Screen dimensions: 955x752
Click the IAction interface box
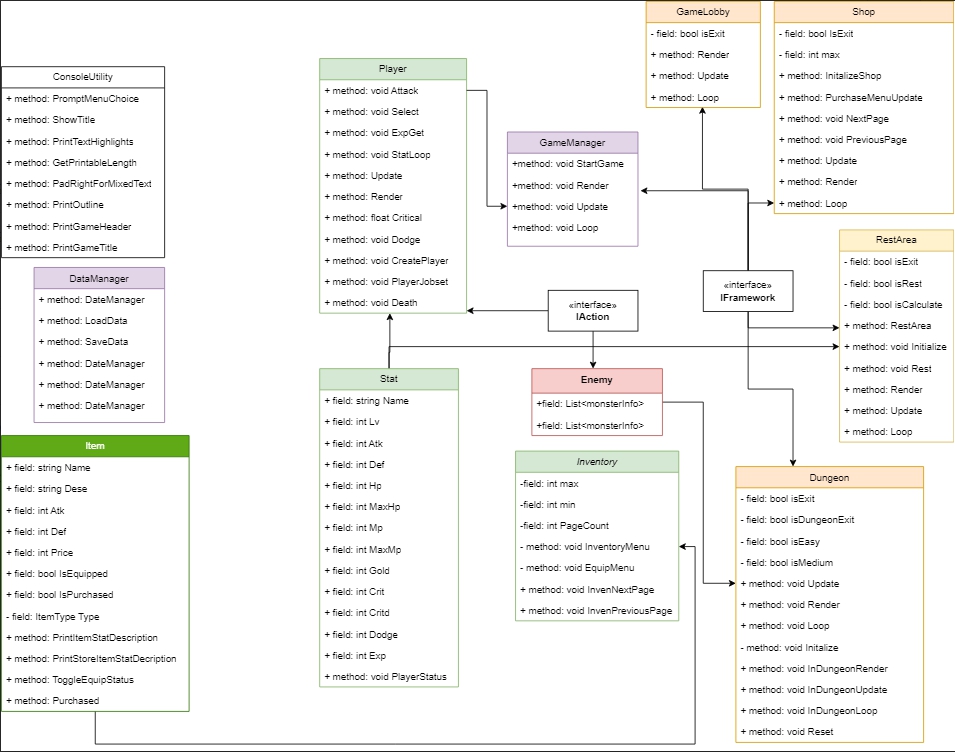(x=593, y=311)
